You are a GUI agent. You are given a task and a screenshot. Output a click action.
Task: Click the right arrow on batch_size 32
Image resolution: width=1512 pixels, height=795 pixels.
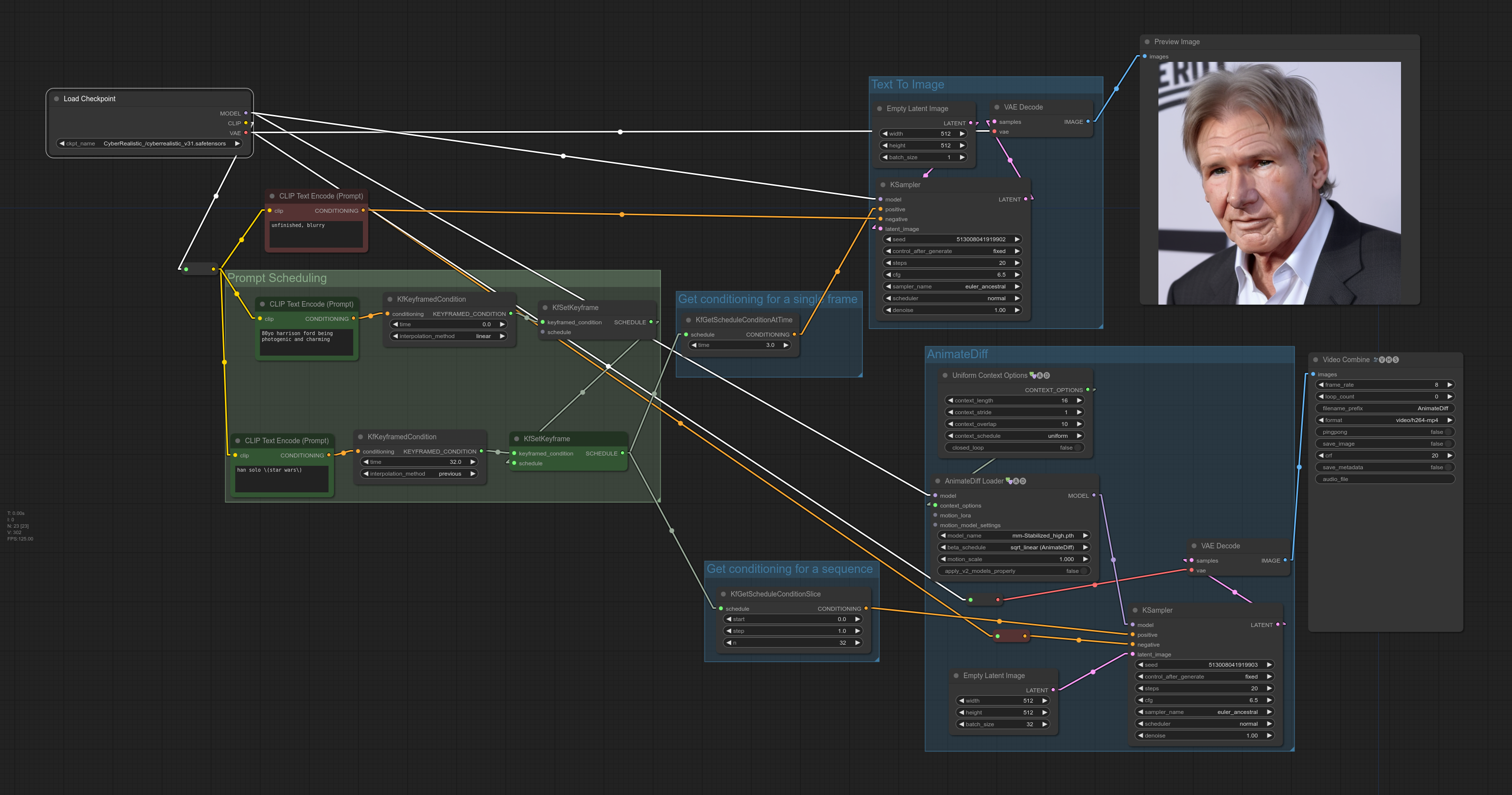point(1044,725)
